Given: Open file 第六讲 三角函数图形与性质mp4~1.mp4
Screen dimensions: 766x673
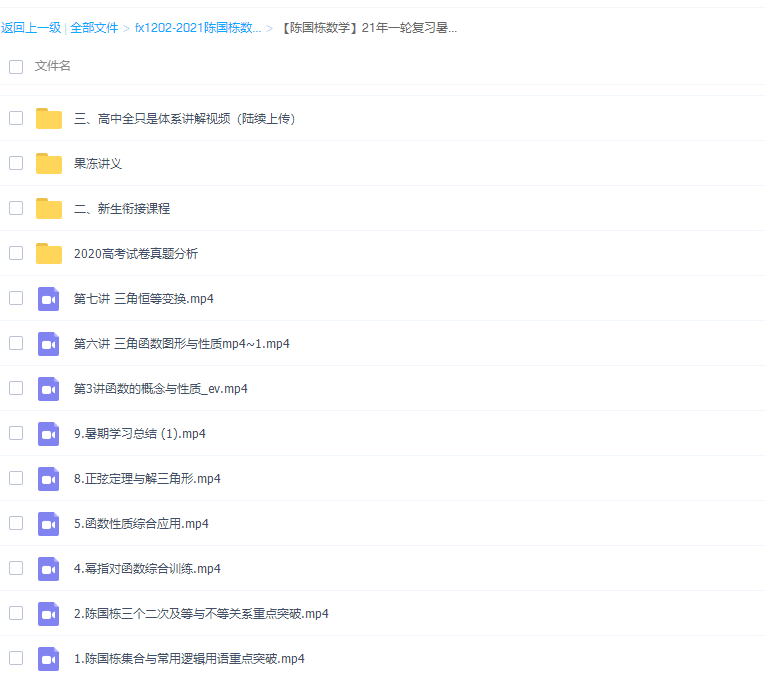Looking at the screenshot, I should [181, 343].
